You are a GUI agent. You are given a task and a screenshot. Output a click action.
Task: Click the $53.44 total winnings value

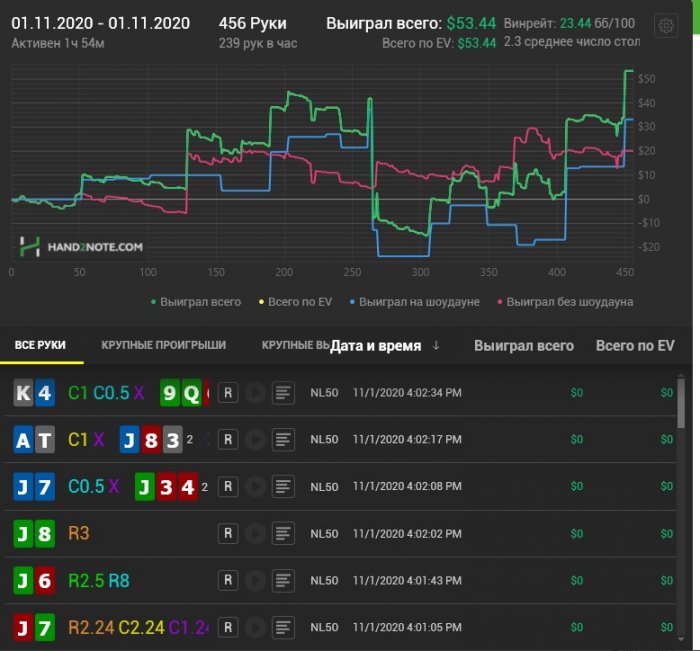pos(471,23)
